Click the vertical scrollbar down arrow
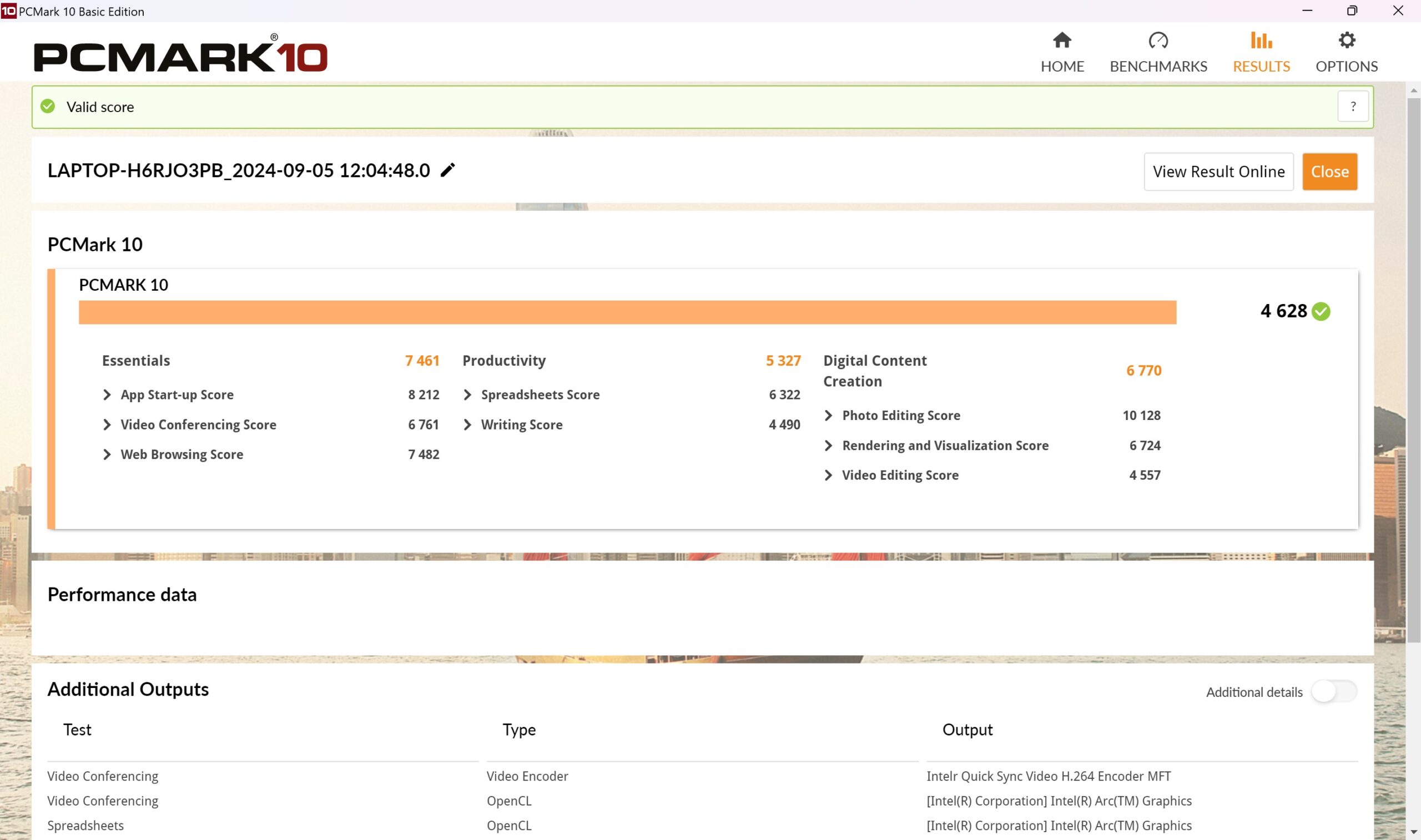This screenshot has height=840, width=1421. (1414, 832)
